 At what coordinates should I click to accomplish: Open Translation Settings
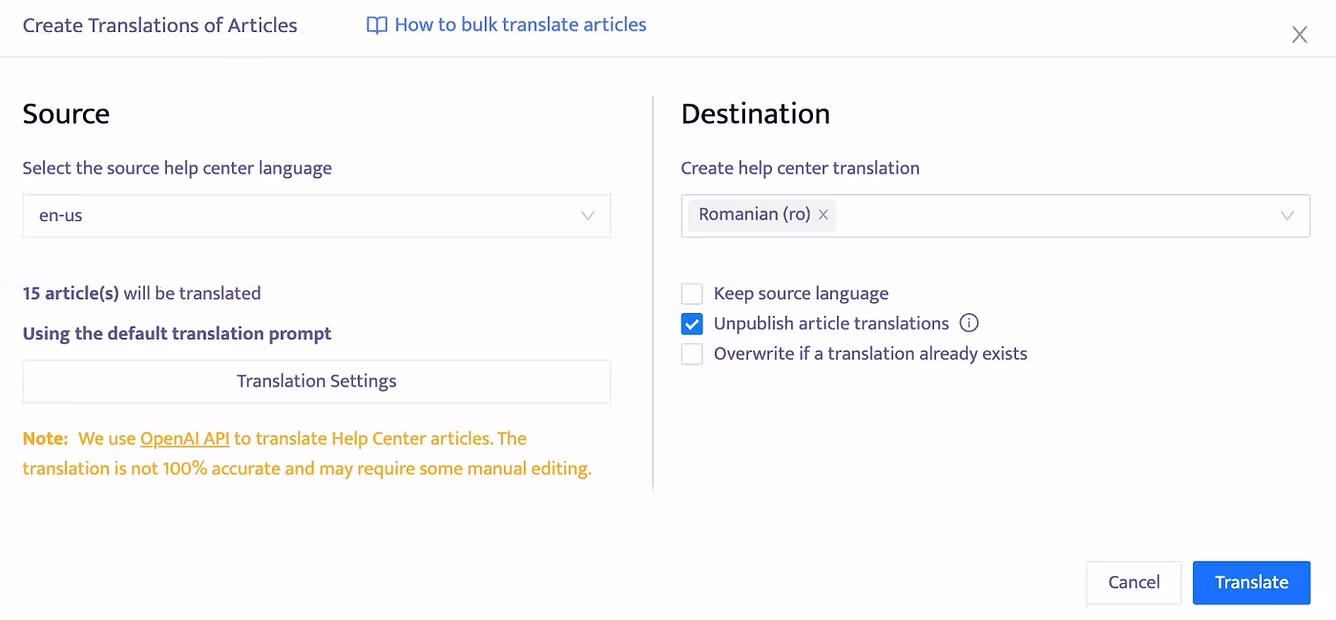(316, 381)
